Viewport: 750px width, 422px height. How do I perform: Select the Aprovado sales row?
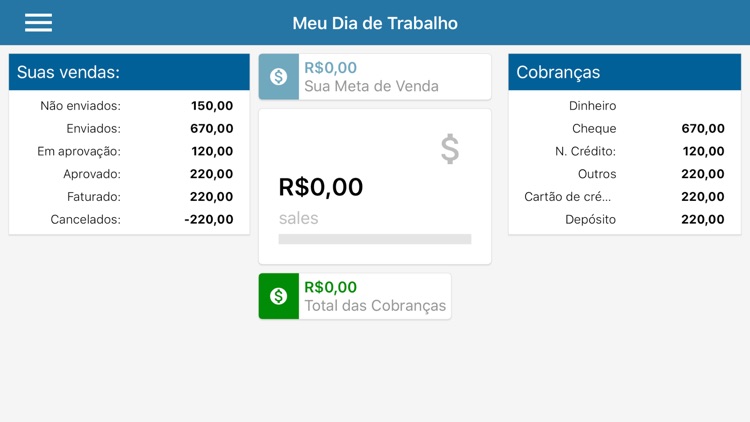(x=129, y=174)
